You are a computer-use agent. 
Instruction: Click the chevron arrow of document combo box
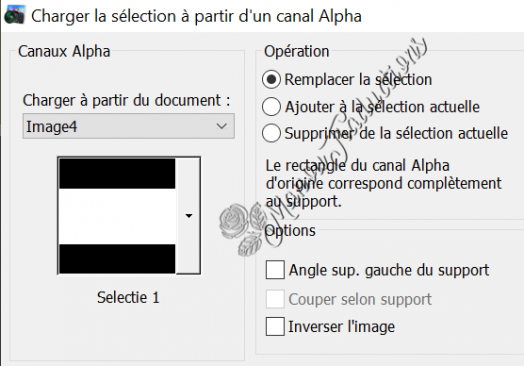point(222,126)
